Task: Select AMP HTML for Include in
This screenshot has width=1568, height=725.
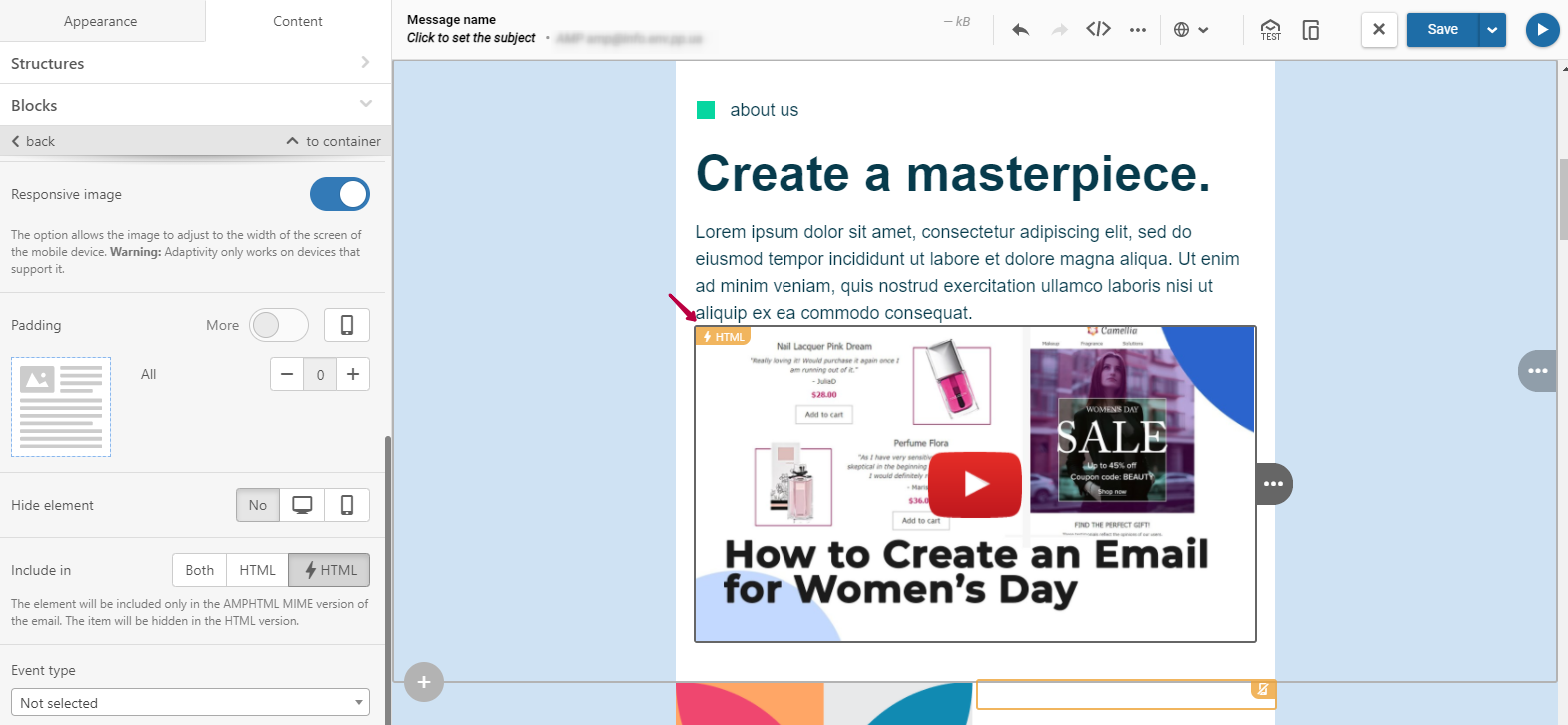Action: click(x=330, y=570)
